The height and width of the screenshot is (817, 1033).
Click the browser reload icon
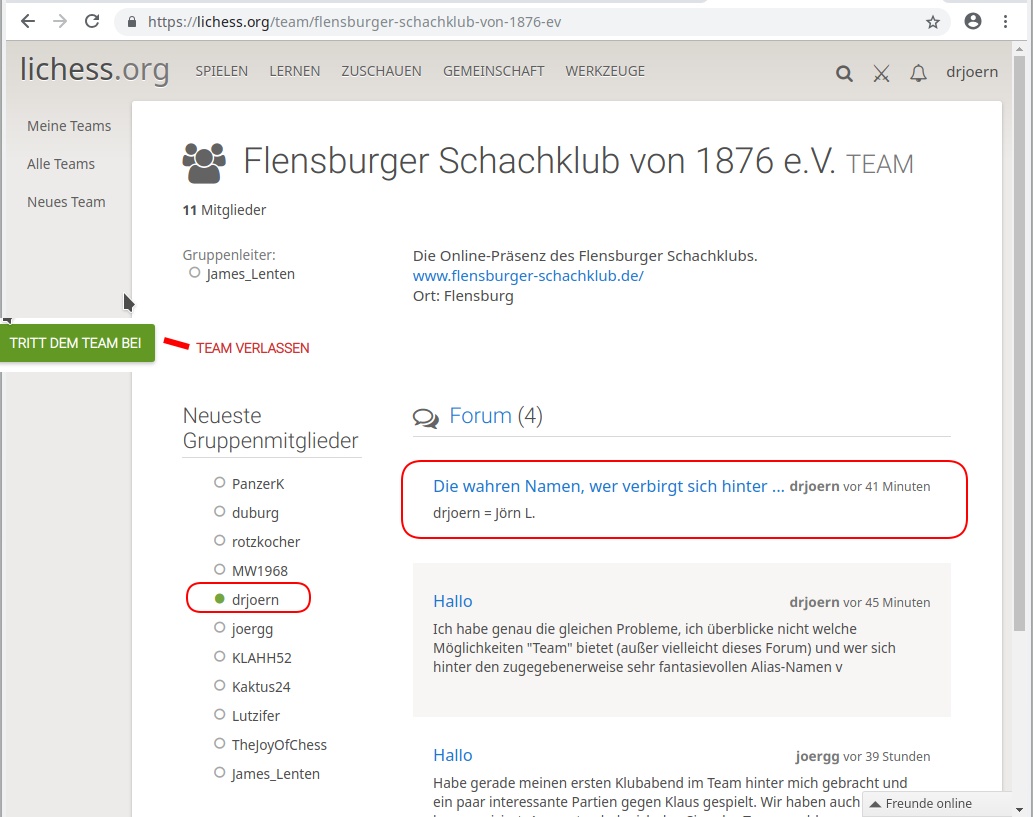[x=92, y=21]
